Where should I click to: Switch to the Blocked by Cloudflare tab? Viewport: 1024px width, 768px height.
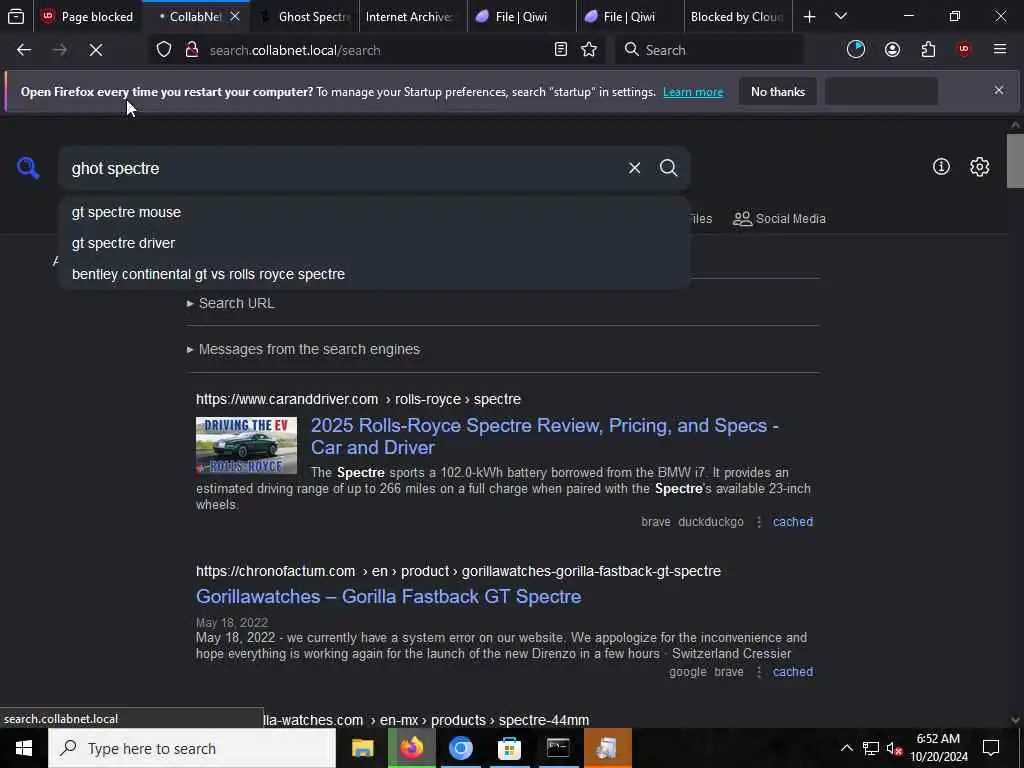(738, 16)
